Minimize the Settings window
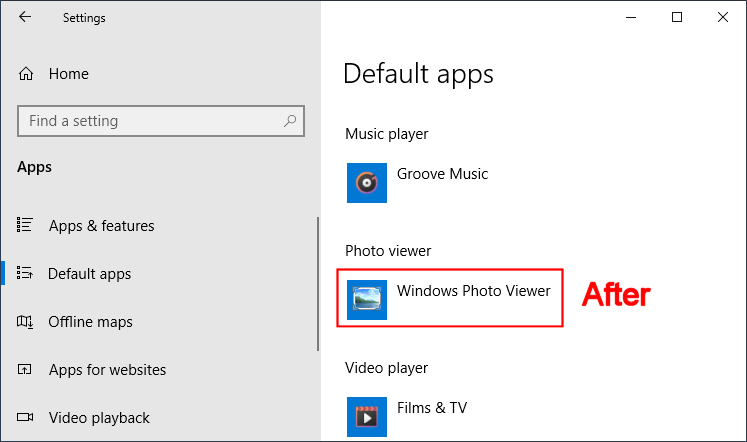 coord(631,17)
